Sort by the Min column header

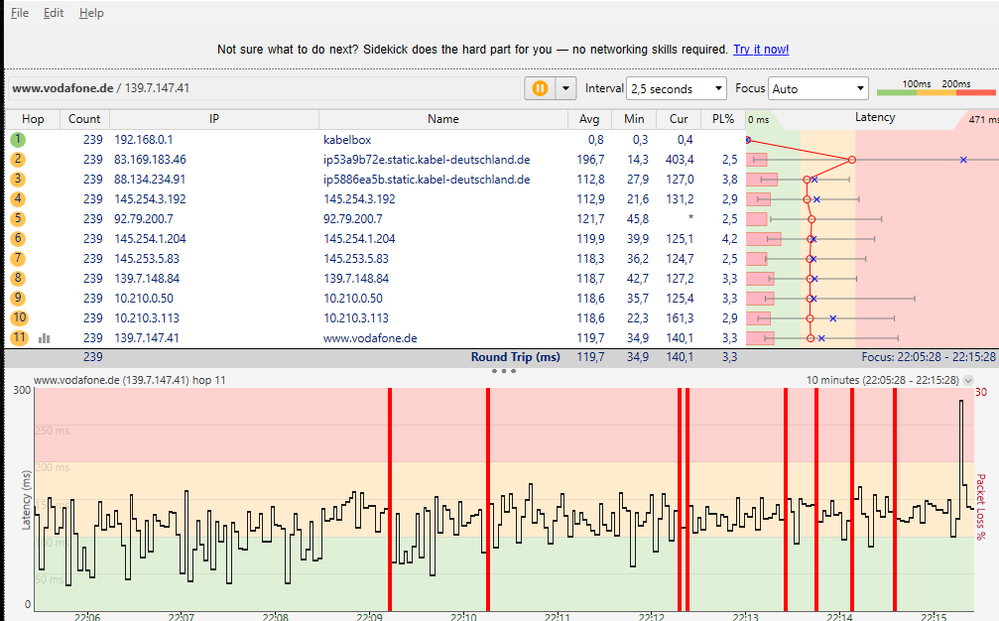click(634, 119)
